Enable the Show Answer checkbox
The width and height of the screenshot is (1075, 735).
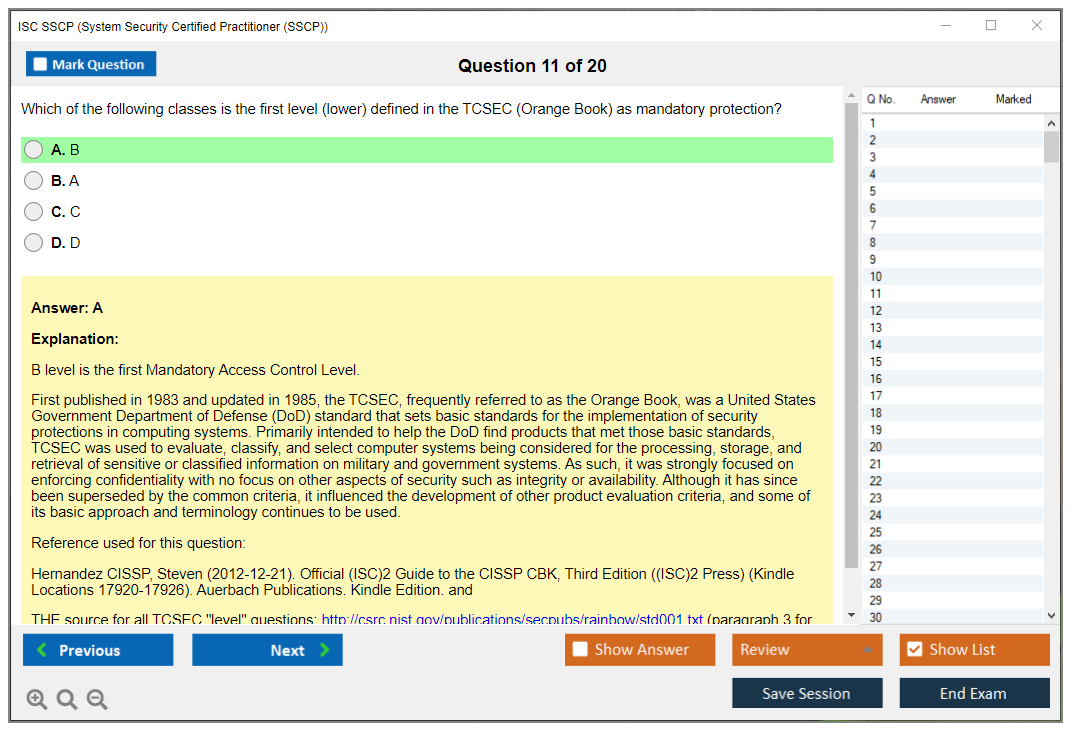tap(580, 650)
